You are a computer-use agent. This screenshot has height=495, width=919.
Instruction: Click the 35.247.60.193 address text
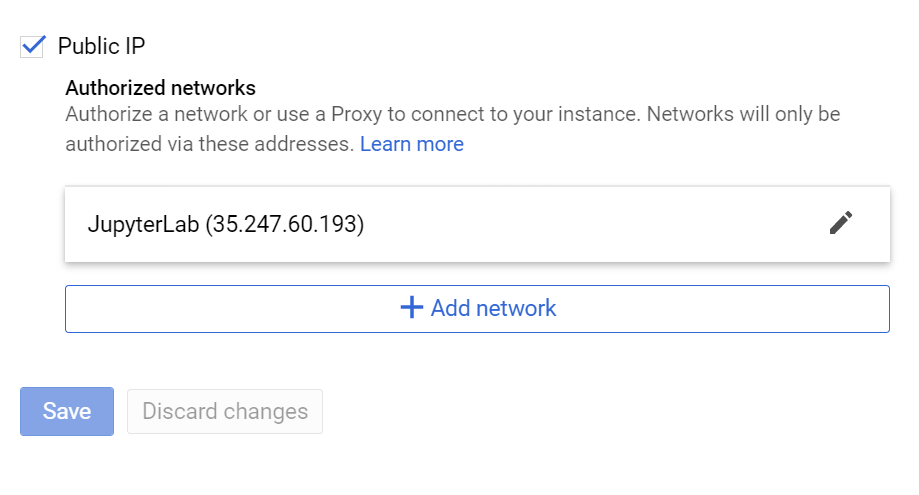(x=284, y=224)
